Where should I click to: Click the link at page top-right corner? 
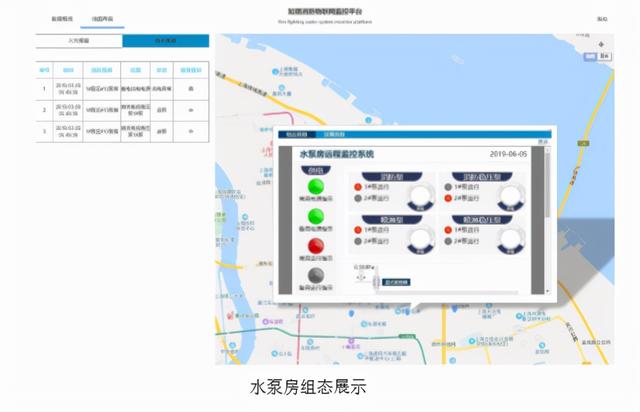click(x=602, y=19)
